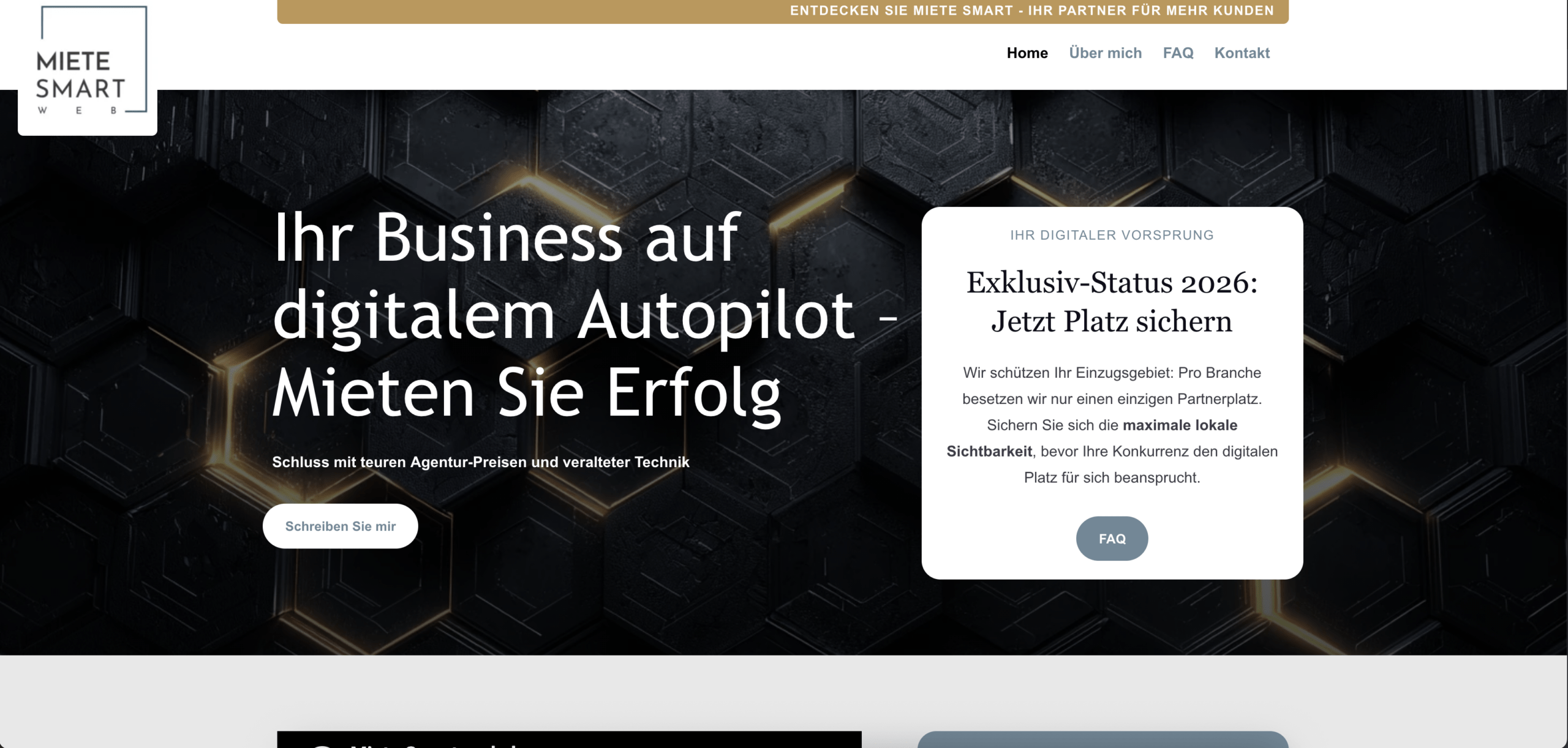The image size is (1568, 748).
Task: Click the gold banner Entdecken Sie Miete Smart
Action: click(x=783, y=11)
